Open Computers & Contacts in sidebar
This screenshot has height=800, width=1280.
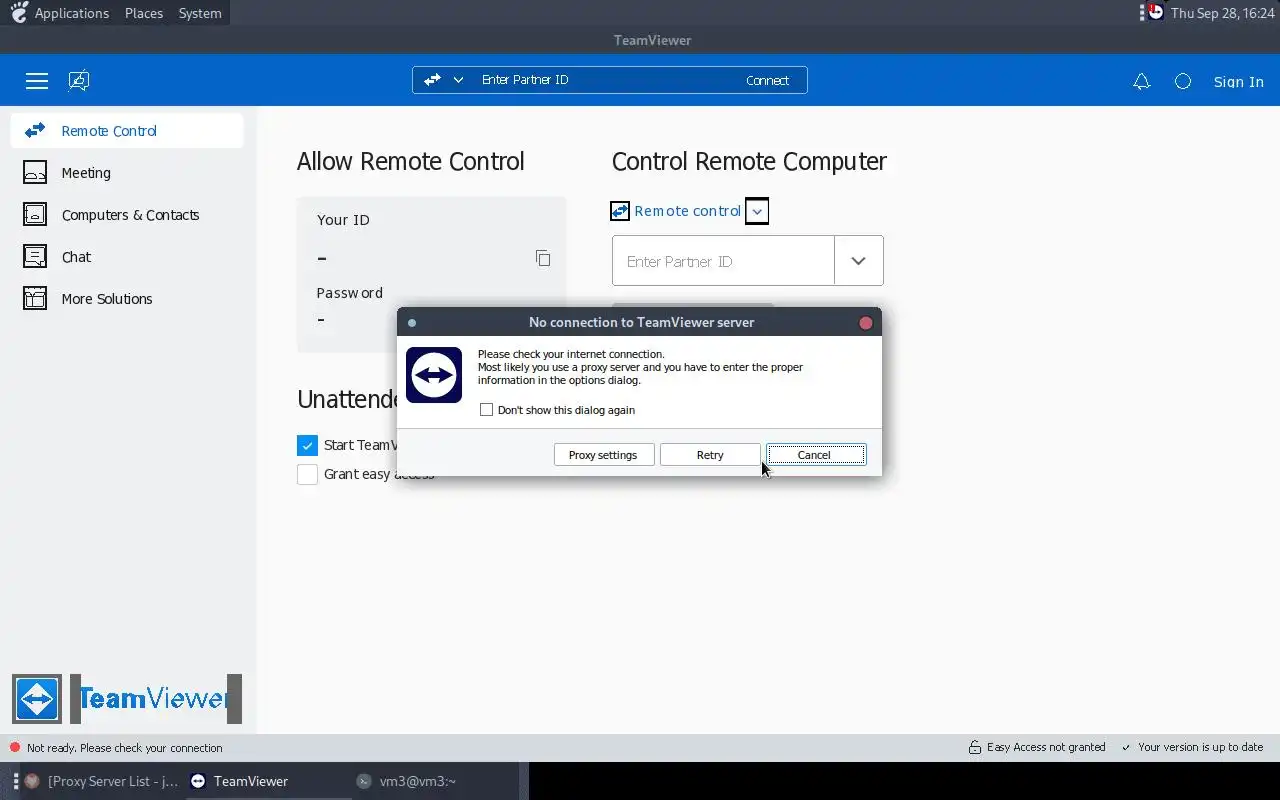(x=127, y=215)
